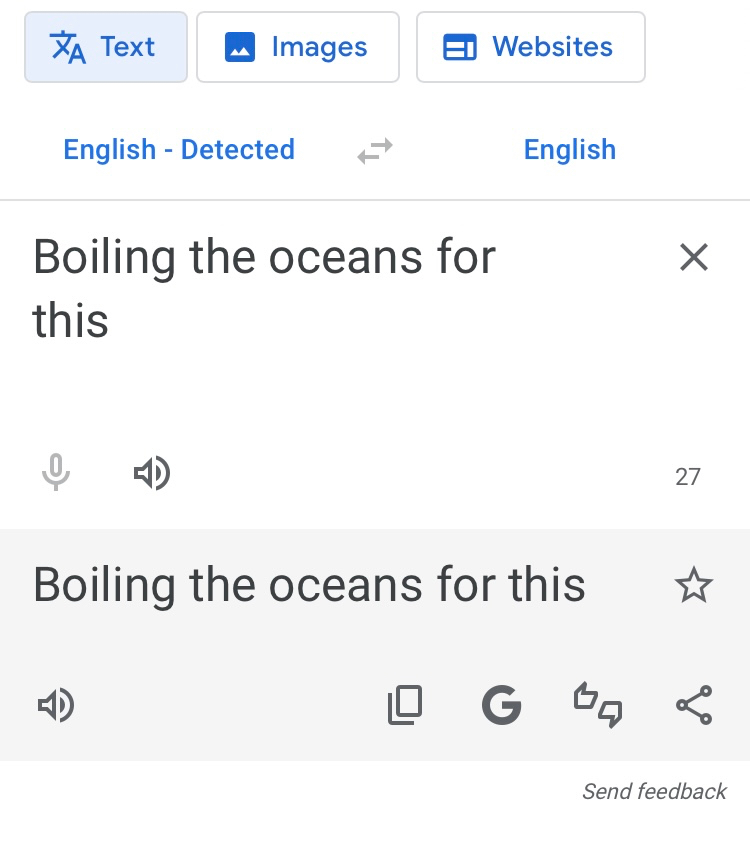The width and height of the screenshot is (750, 844).
Task: Switch to the Text tab
Action: 106,47
